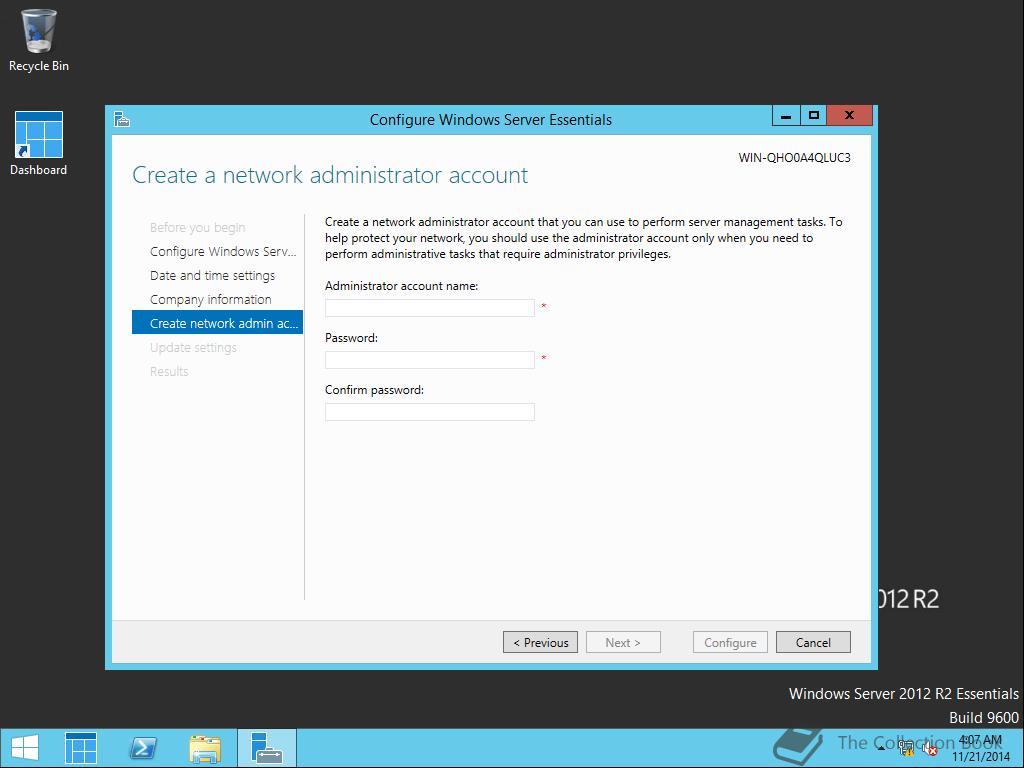
Task: Select the Update settings step
Action: (x=193, y=347)
